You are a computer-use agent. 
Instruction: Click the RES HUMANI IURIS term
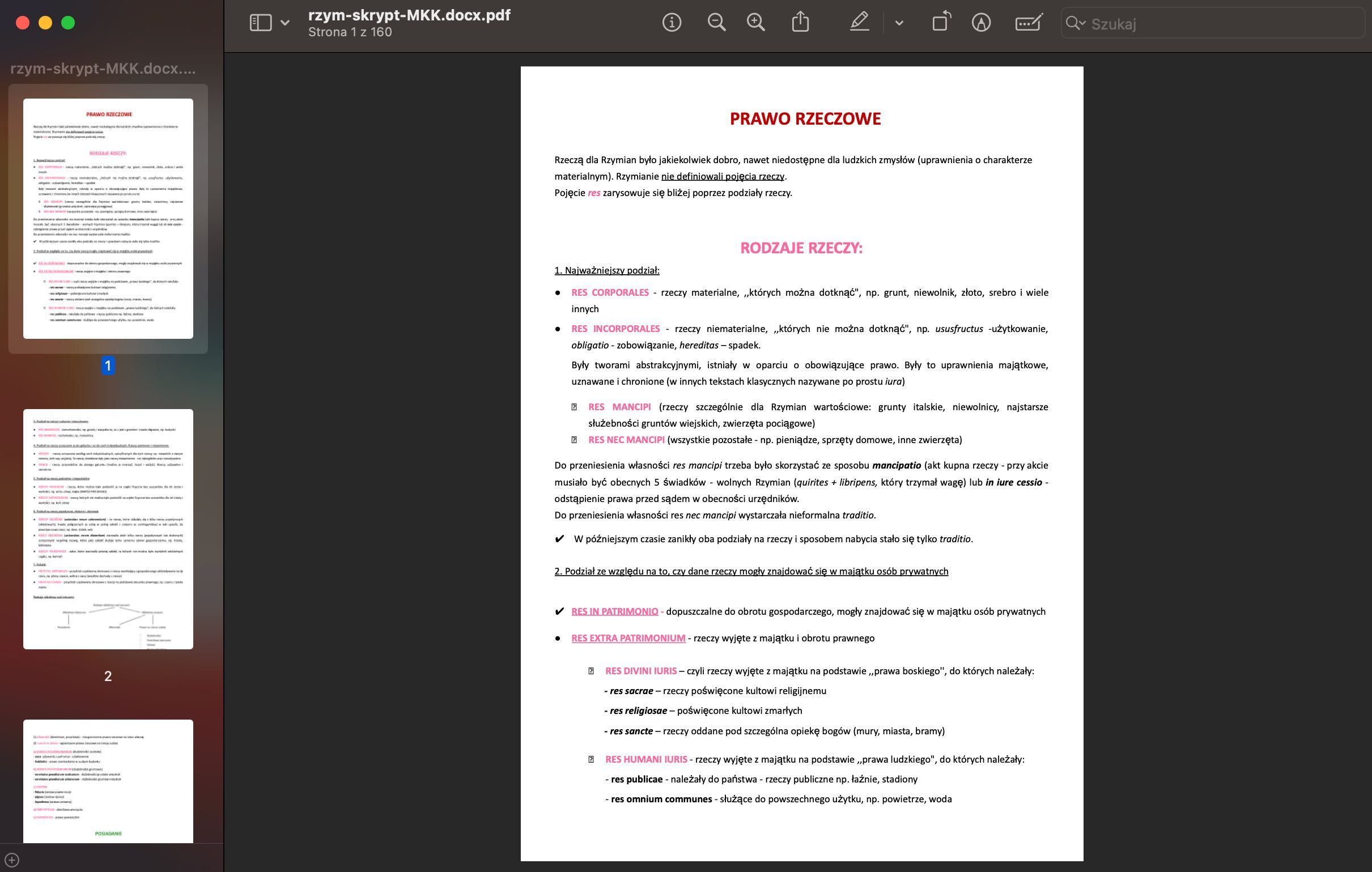pyautogui.click(x=646, y=760)
